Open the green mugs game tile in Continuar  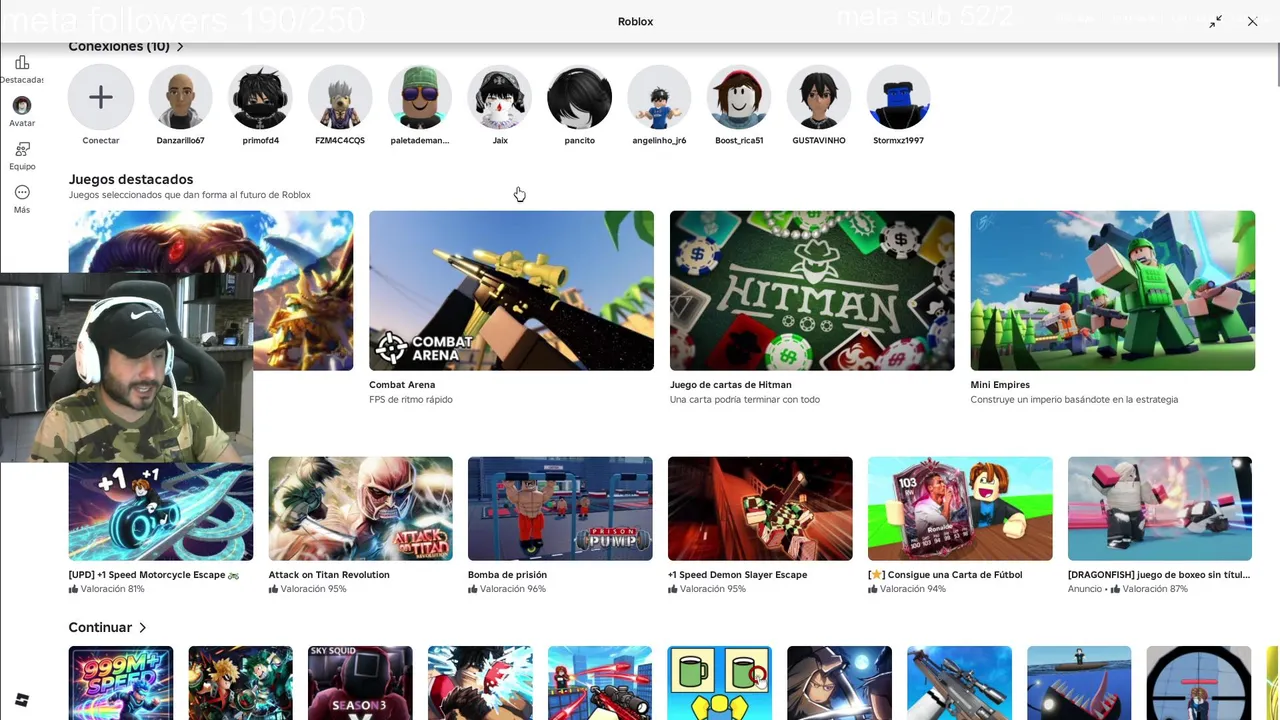(720, 683)
